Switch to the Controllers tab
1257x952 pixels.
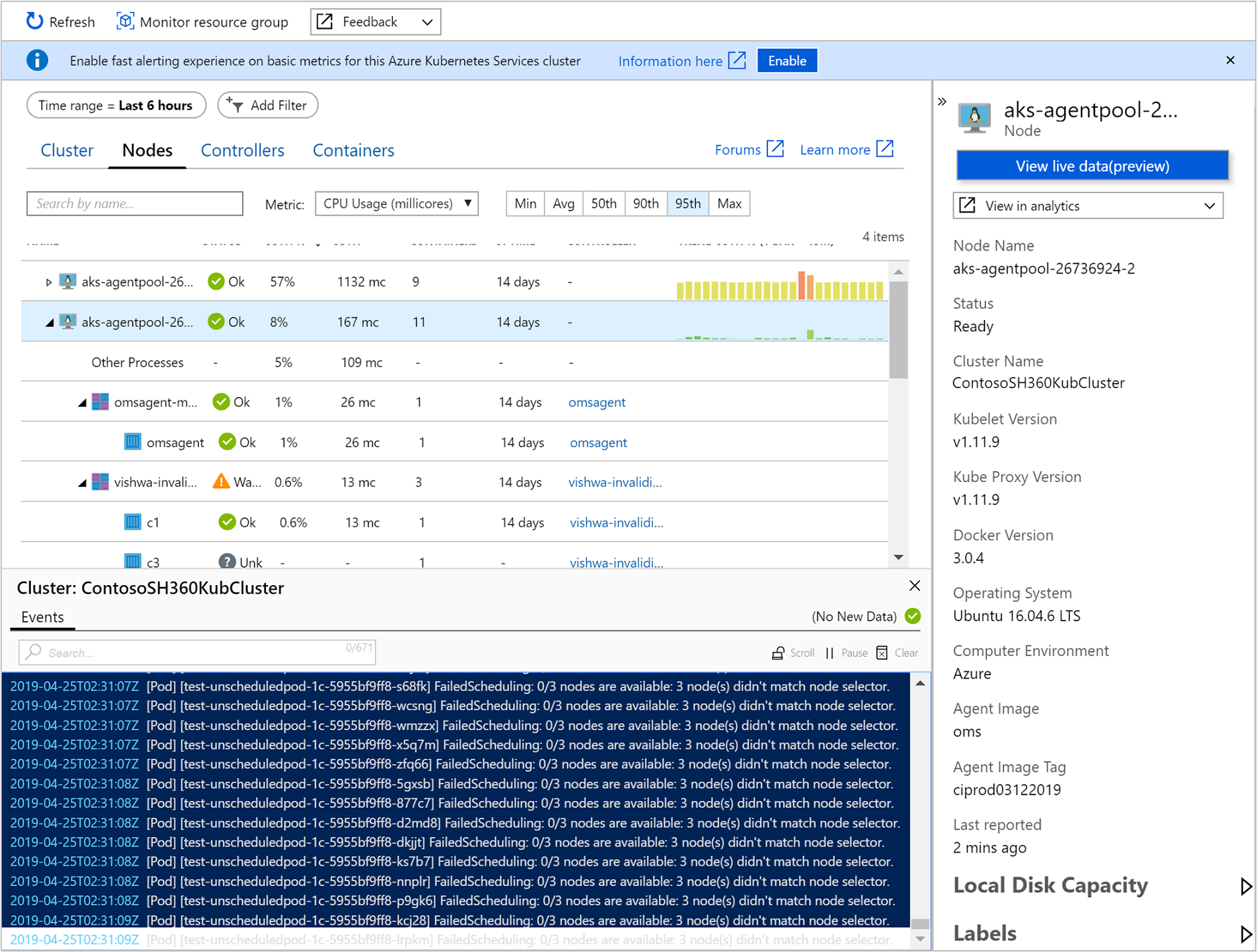[242, 151]
